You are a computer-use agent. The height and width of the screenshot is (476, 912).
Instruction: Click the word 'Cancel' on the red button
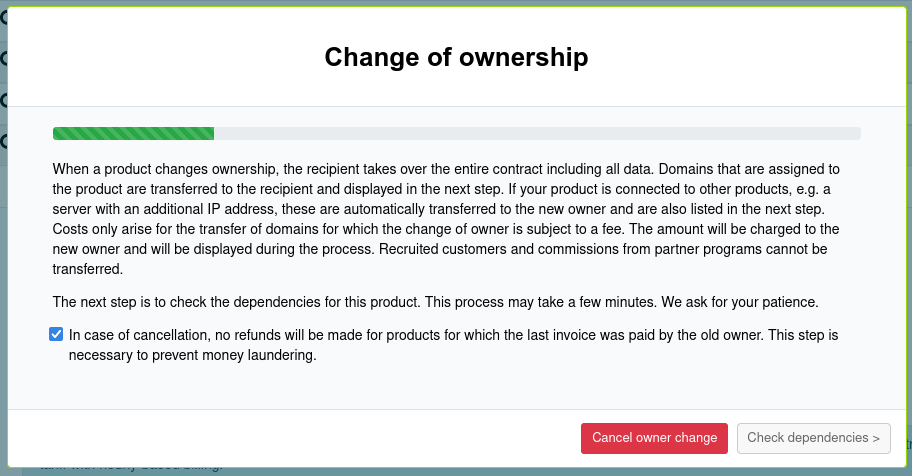612,438
